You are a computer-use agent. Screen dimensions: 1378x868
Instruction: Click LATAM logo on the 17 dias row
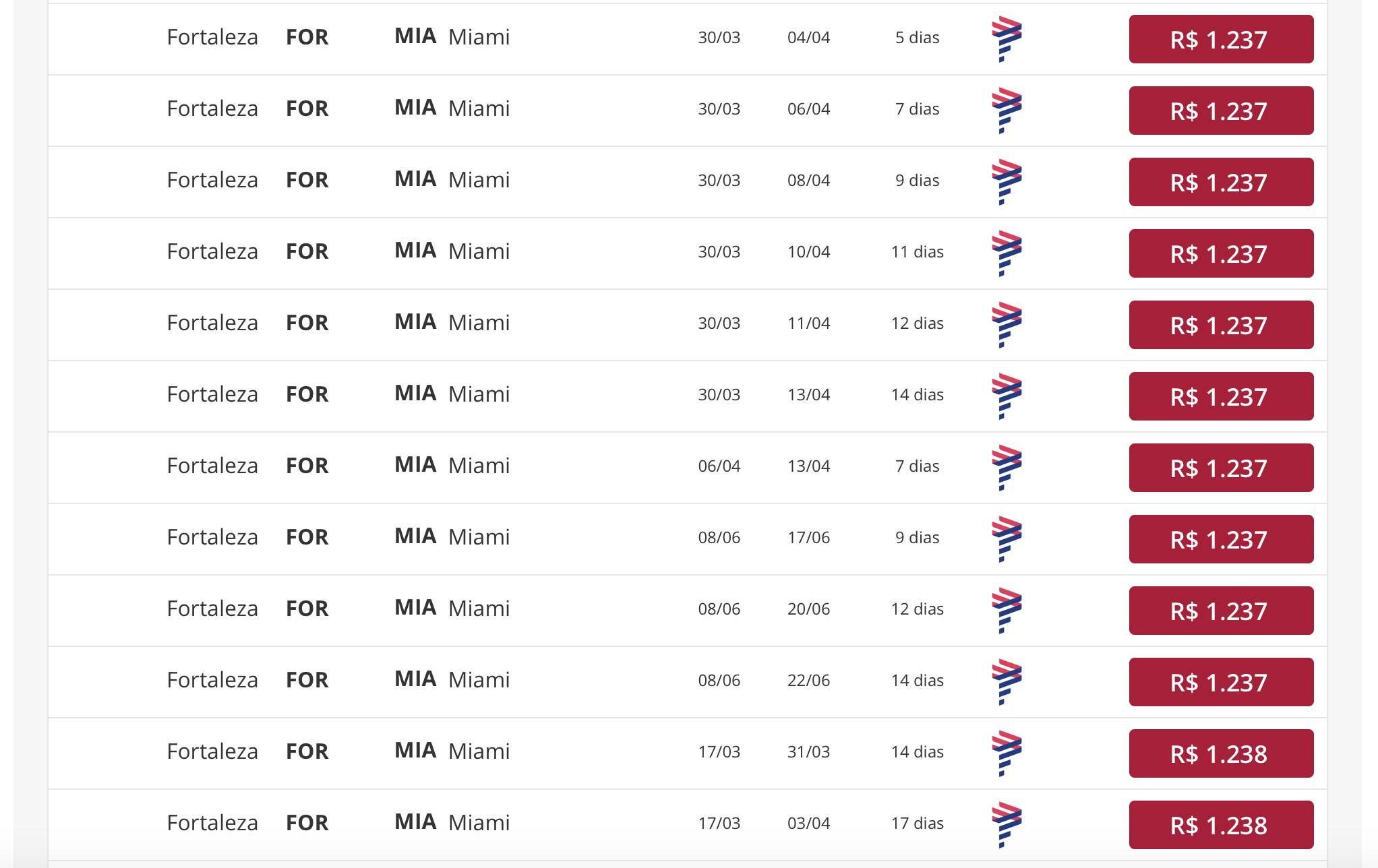1007,825
